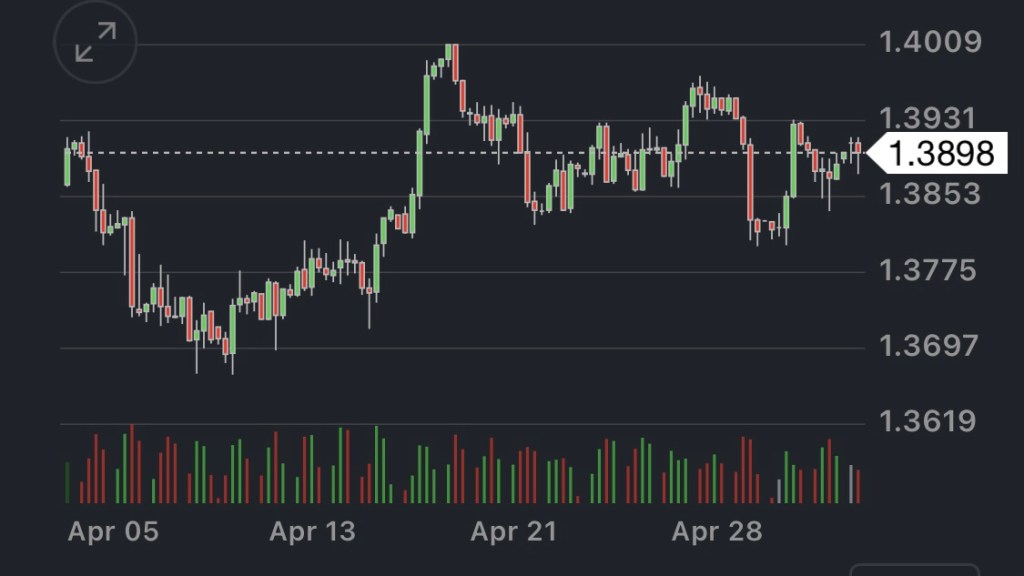1024x576 pixels.
Task: Click the fullscreen expand arrows icon
Action: (x=96, y=43)
